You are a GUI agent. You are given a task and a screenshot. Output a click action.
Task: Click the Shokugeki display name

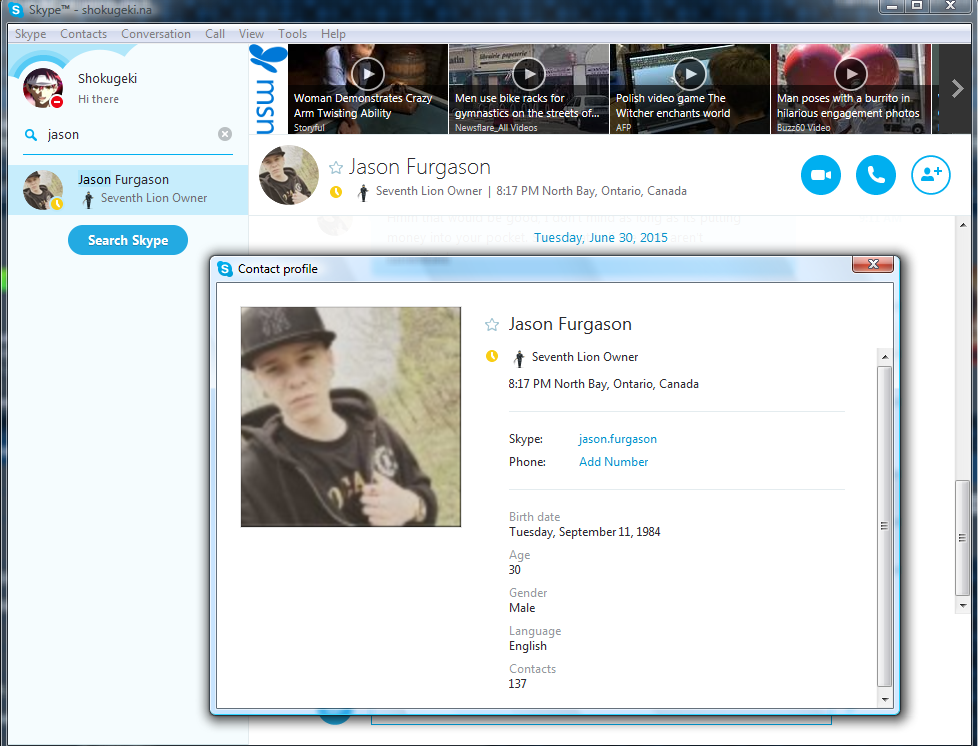click(x=107, y=79)
